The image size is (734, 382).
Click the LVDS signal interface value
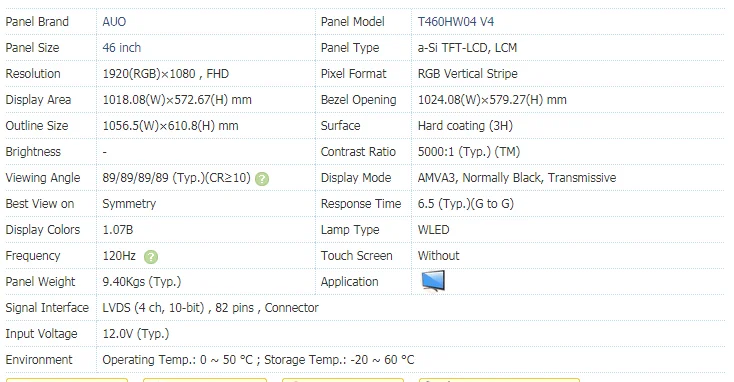tap(210, 308)
